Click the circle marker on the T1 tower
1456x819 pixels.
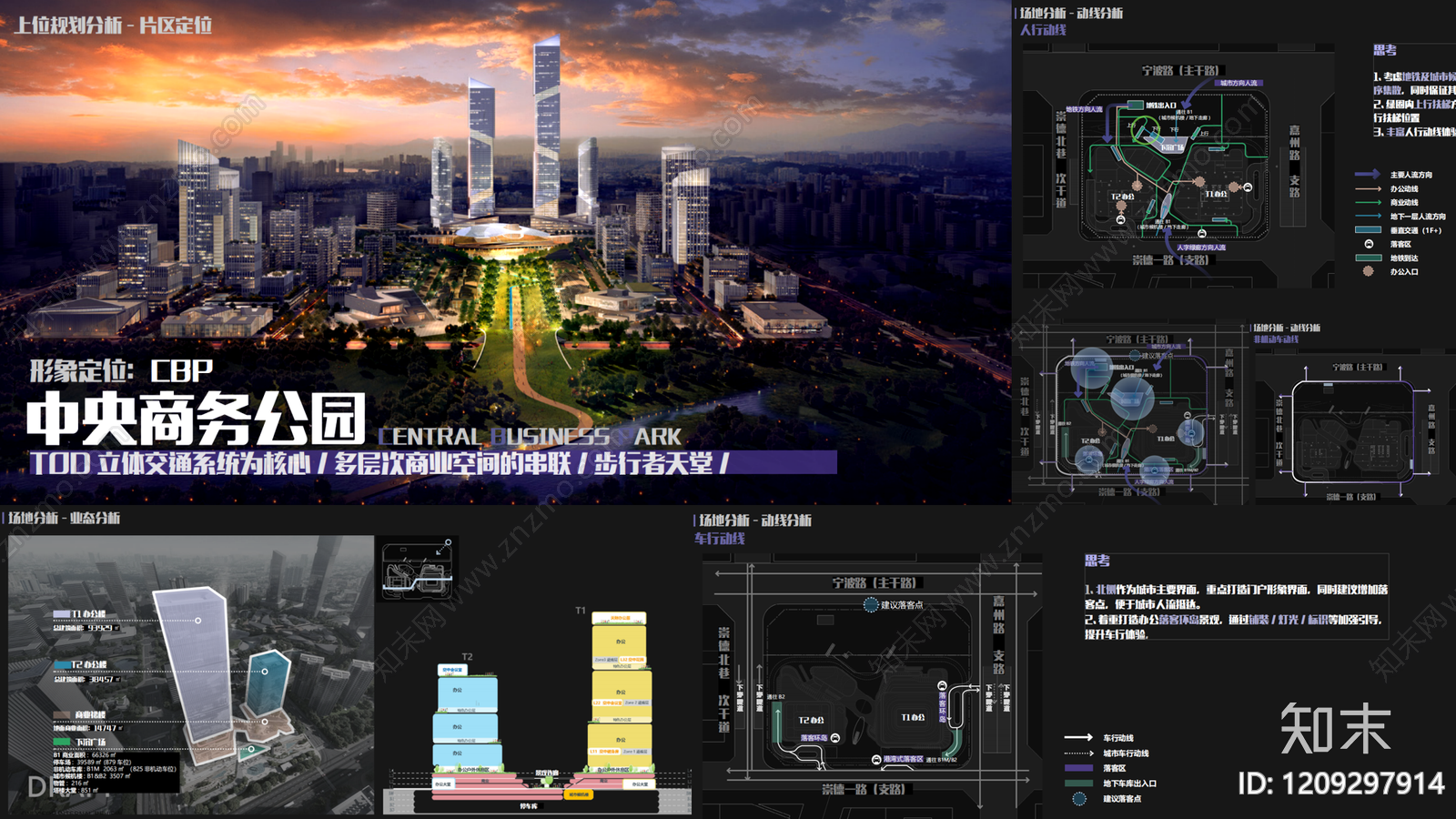click(197, 621)
